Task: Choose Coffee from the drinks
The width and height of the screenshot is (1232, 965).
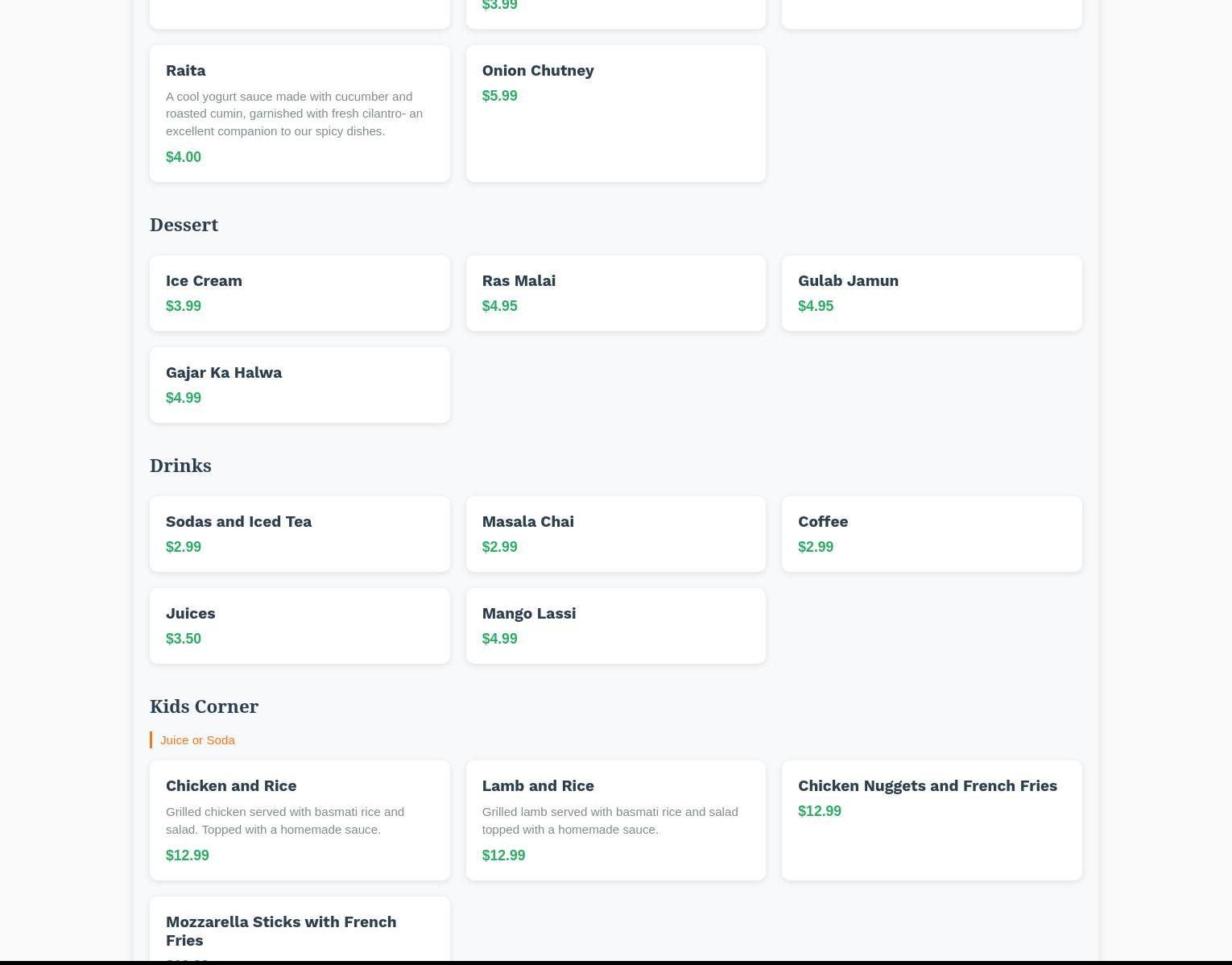Action: [931, 533]
